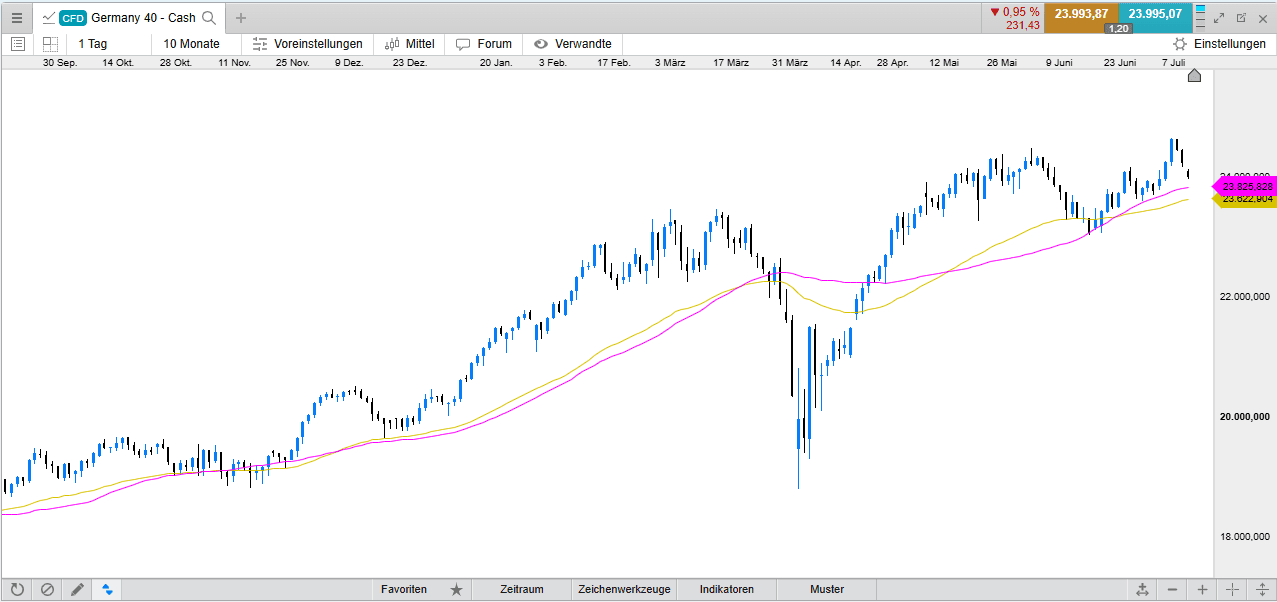Screen dimensions: 1277x602
Task: Toggle the chart layout grid icon
Action: (50, 44)
